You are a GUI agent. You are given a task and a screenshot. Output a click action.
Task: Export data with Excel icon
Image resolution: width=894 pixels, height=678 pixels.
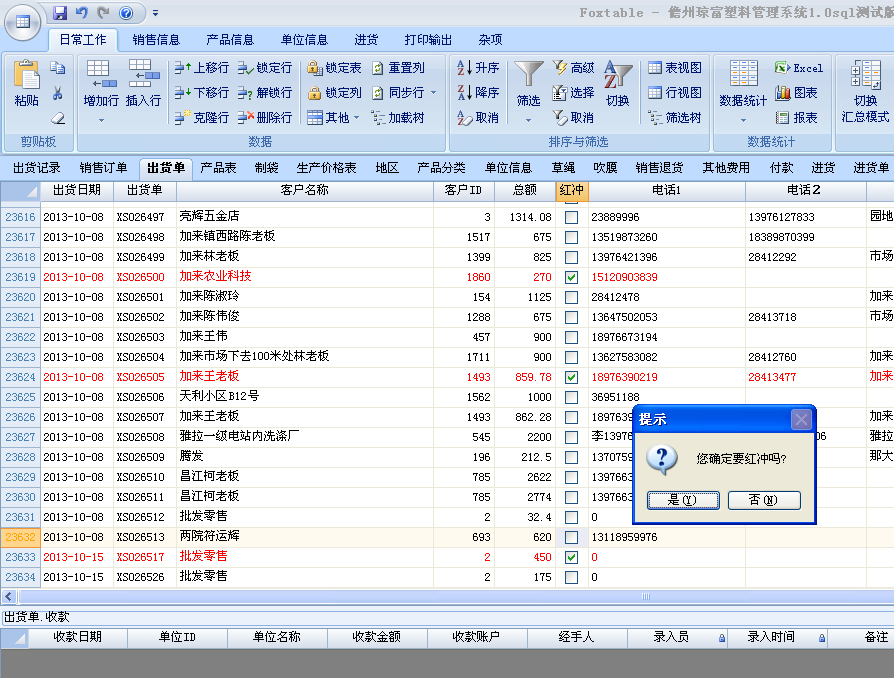click(x=799, y=68)
